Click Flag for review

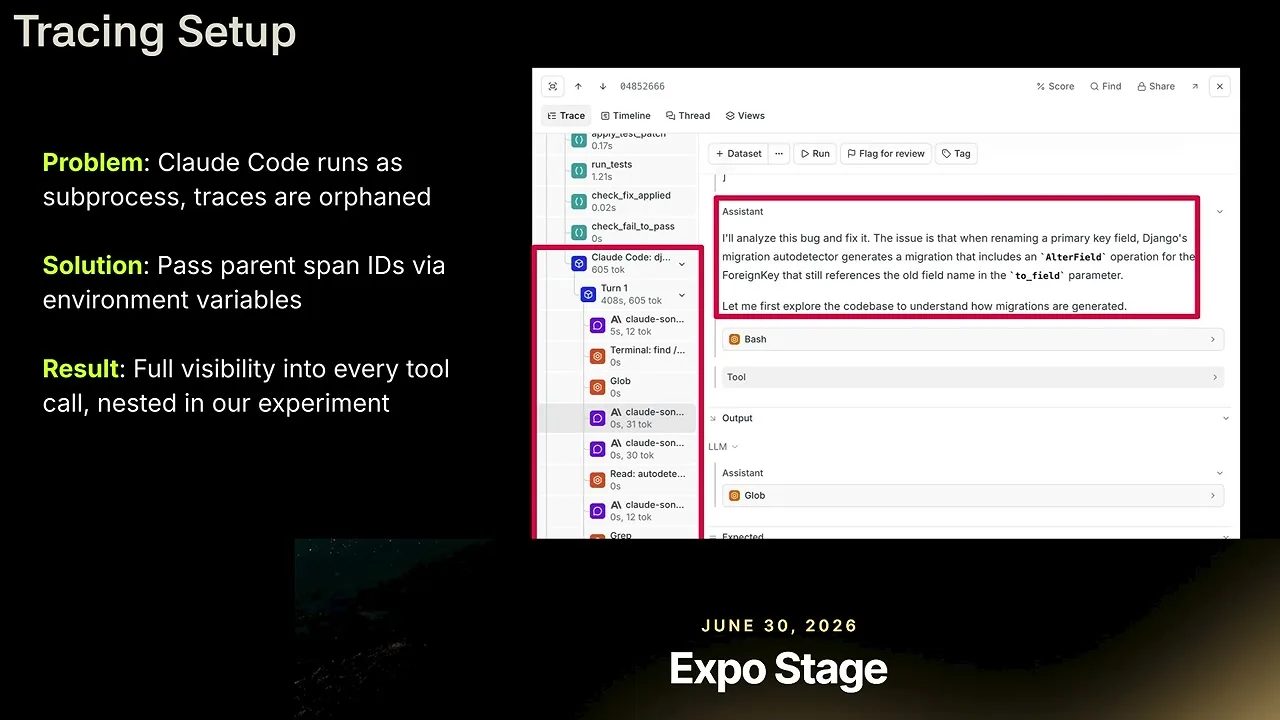tap(885, 154)
